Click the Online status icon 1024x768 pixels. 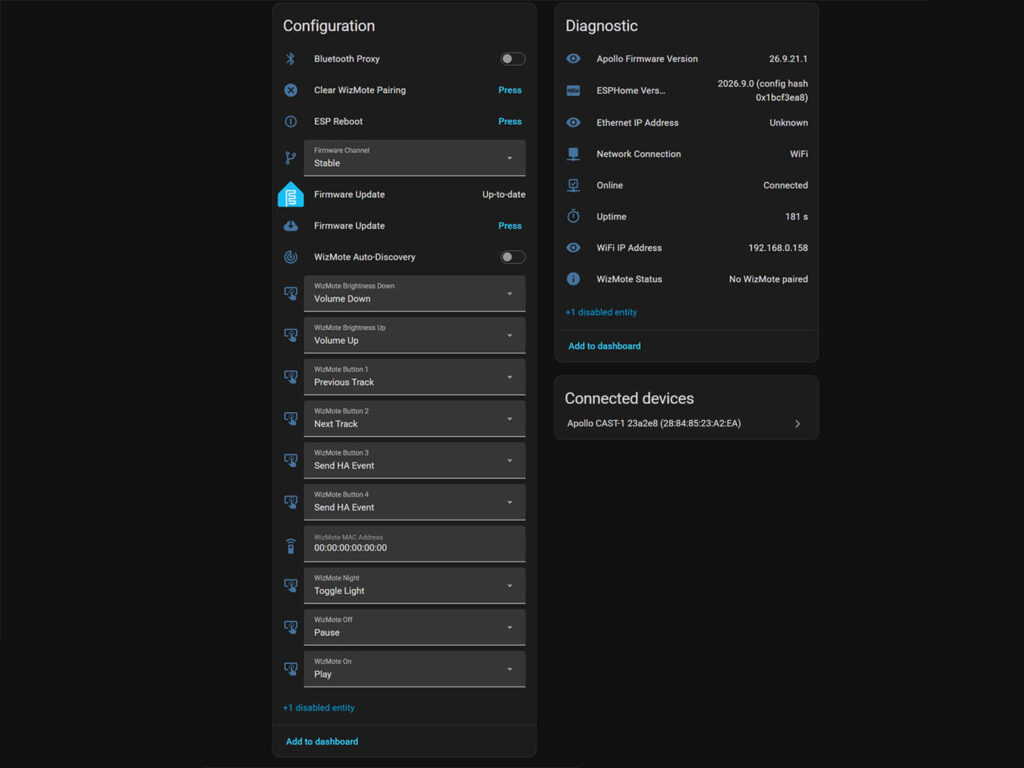573,185
